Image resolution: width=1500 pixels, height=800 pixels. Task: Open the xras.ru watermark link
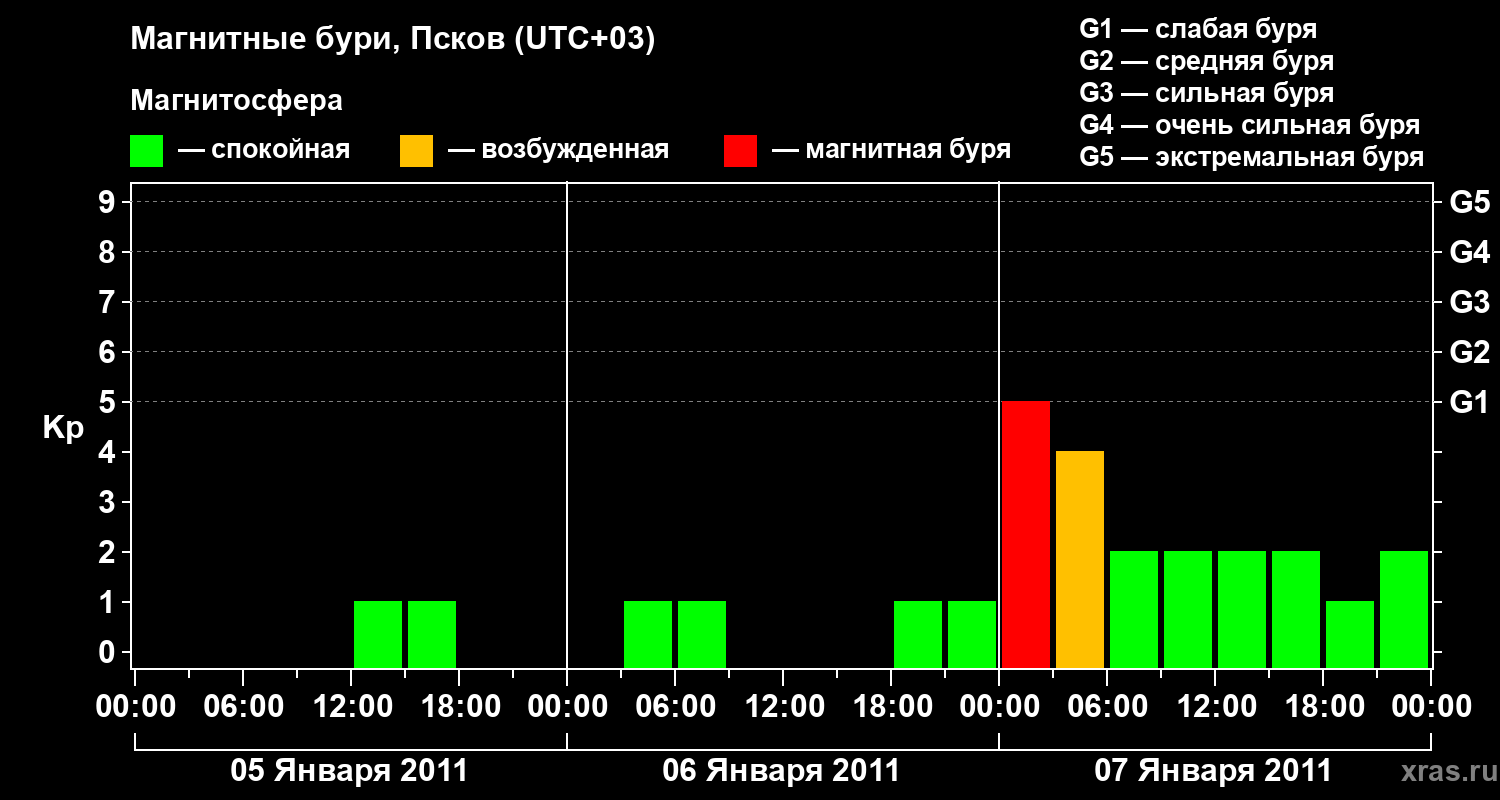point(1443,771)
